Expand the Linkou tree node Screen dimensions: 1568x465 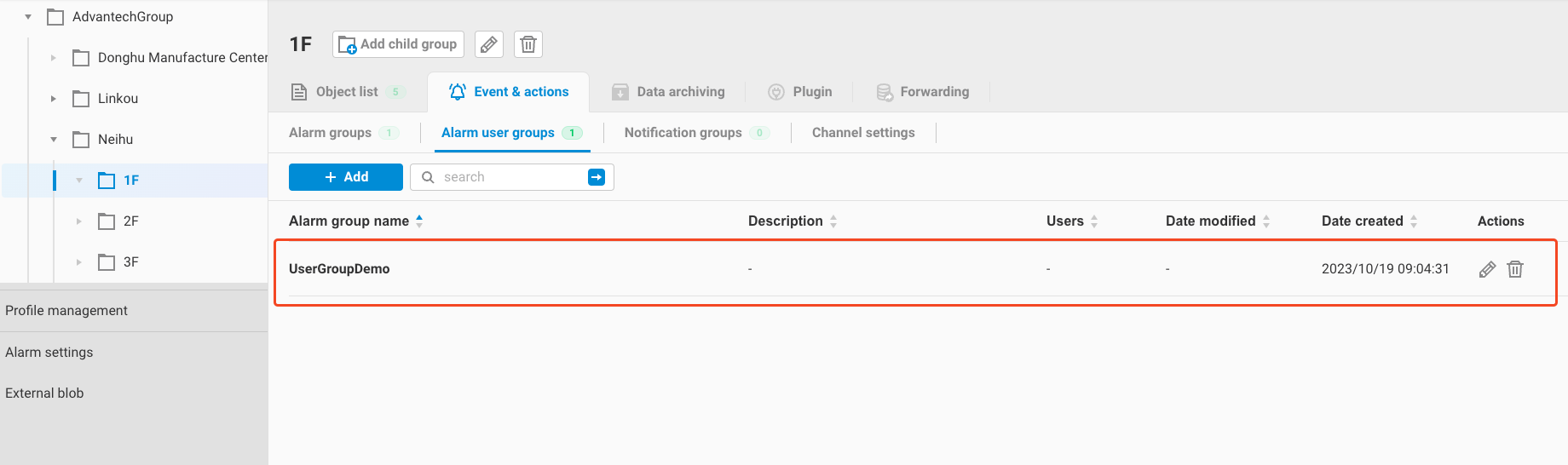[53, 99]
